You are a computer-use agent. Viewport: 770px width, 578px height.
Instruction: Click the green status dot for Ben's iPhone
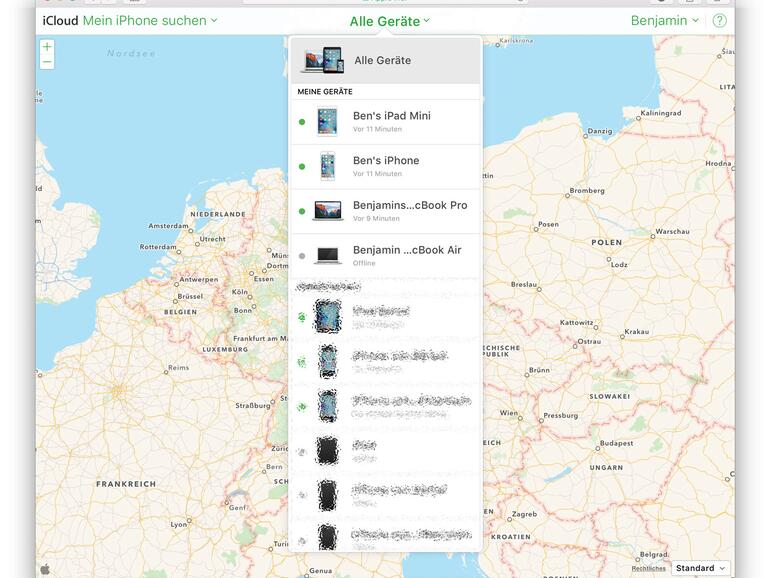click(302, 166)
